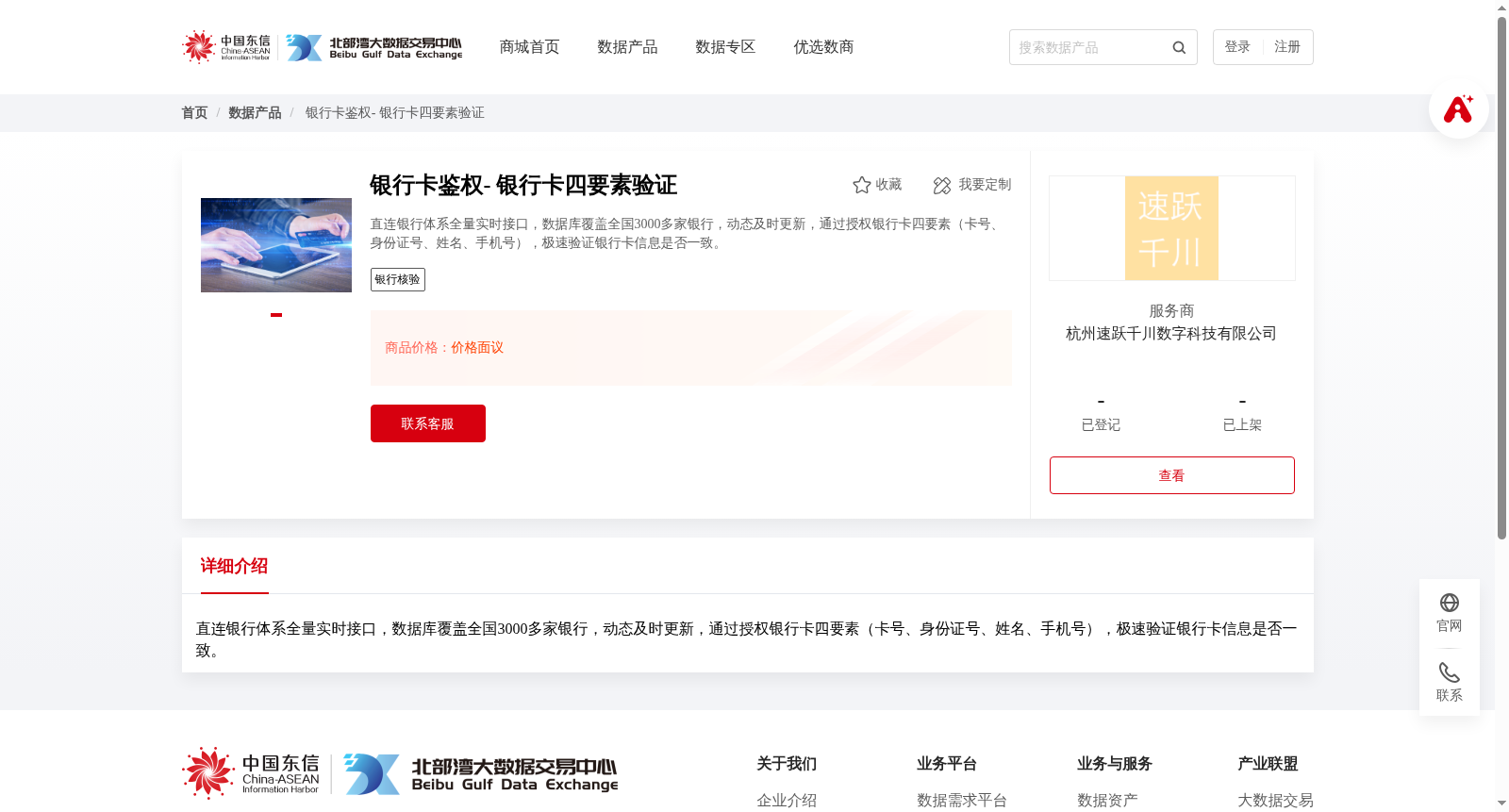Open footer link 大数据交易

tap(1275, 801)
